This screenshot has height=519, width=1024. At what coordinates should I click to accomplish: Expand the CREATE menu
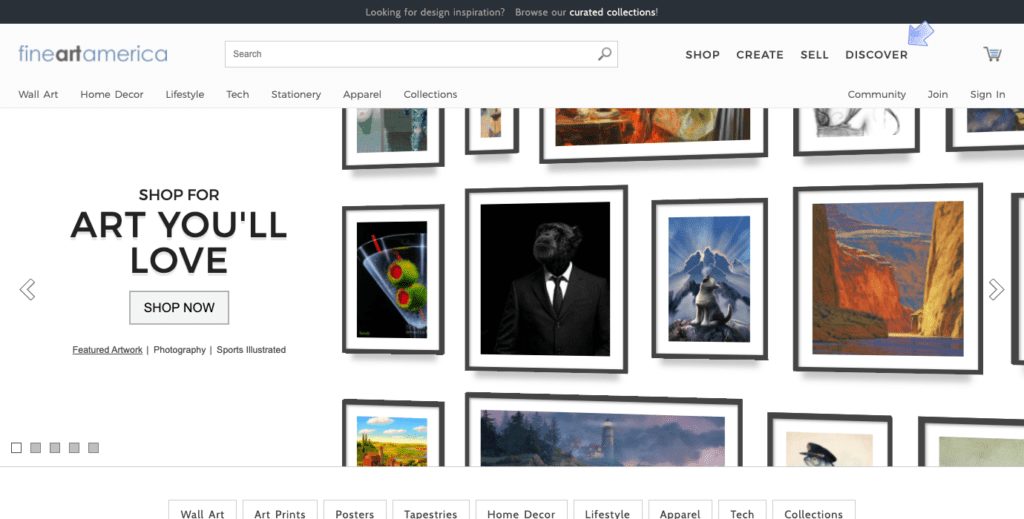point(759,55)
